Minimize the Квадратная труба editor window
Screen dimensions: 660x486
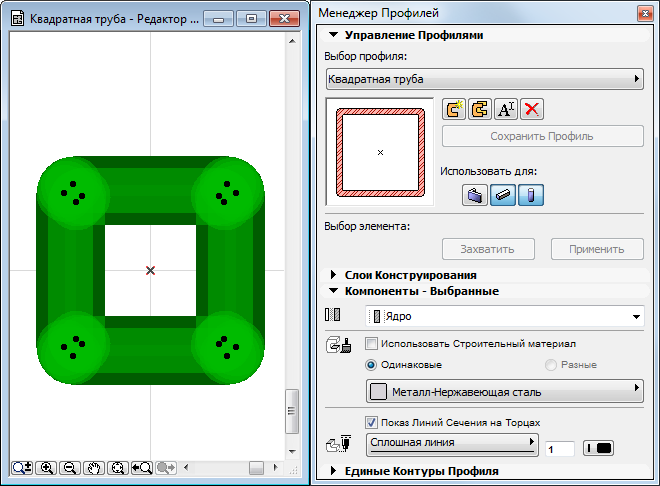[x=218, y=19]
